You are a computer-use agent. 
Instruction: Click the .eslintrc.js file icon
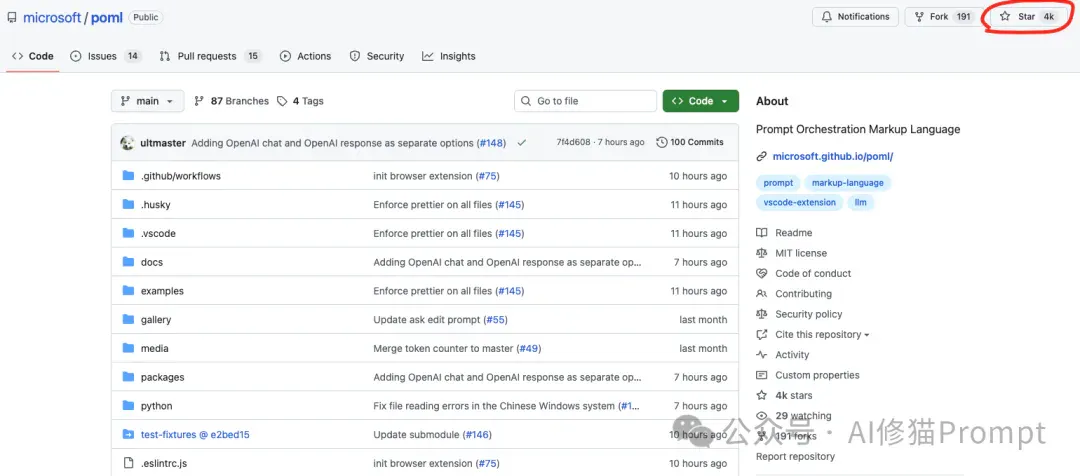coord(128,463)
